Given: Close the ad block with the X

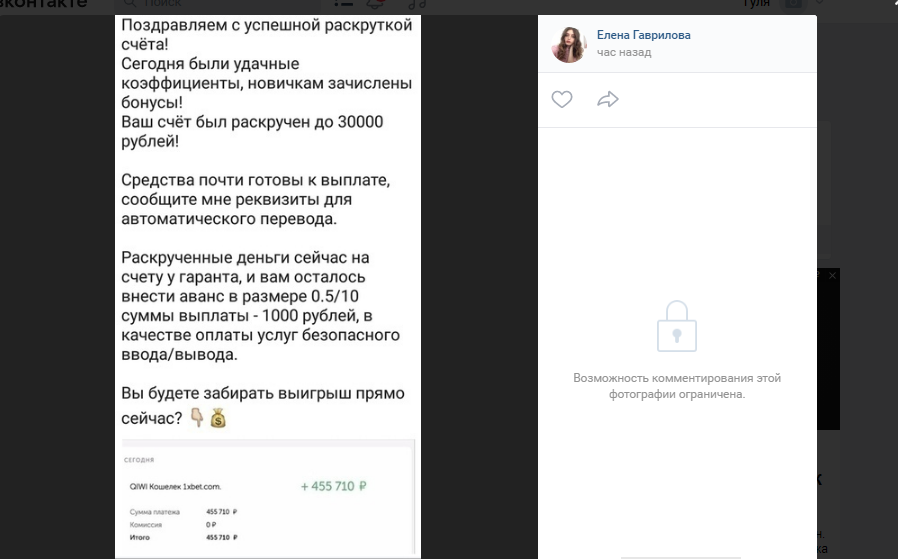Looking at the screenshot, I should click(x=832, y=275).
